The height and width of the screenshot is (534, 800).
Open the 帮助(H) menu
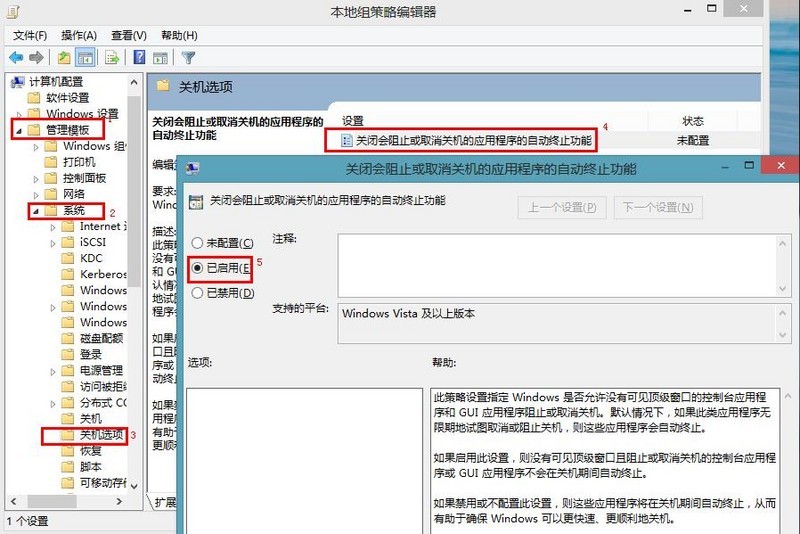[x=179, y=35]
